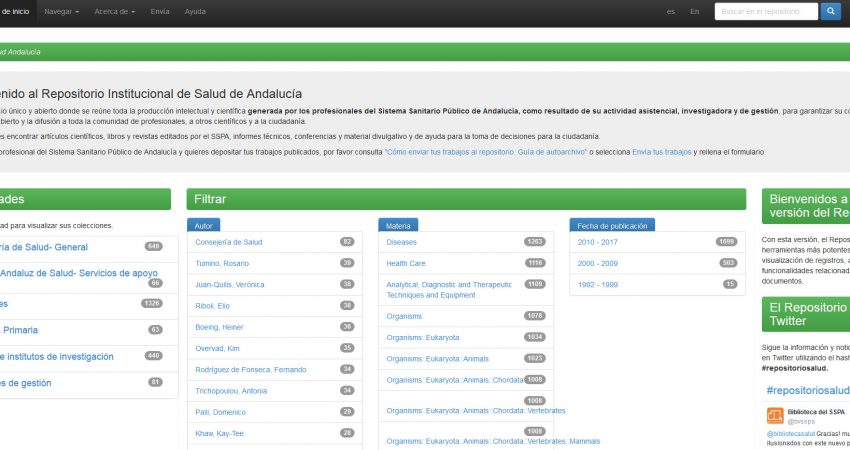
Task: Filter by subject Organisms
Action: [x=404, y=316]
